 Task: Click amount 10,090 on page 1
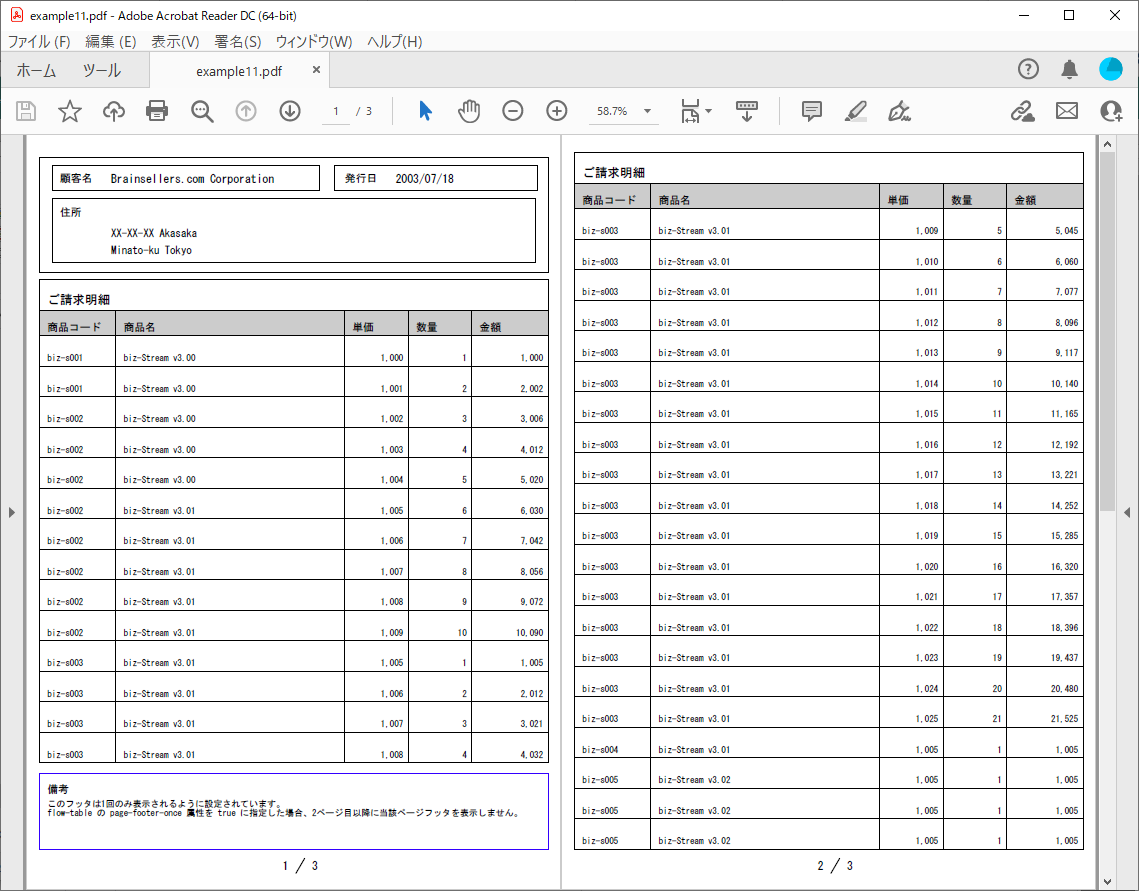click(530, 632)
